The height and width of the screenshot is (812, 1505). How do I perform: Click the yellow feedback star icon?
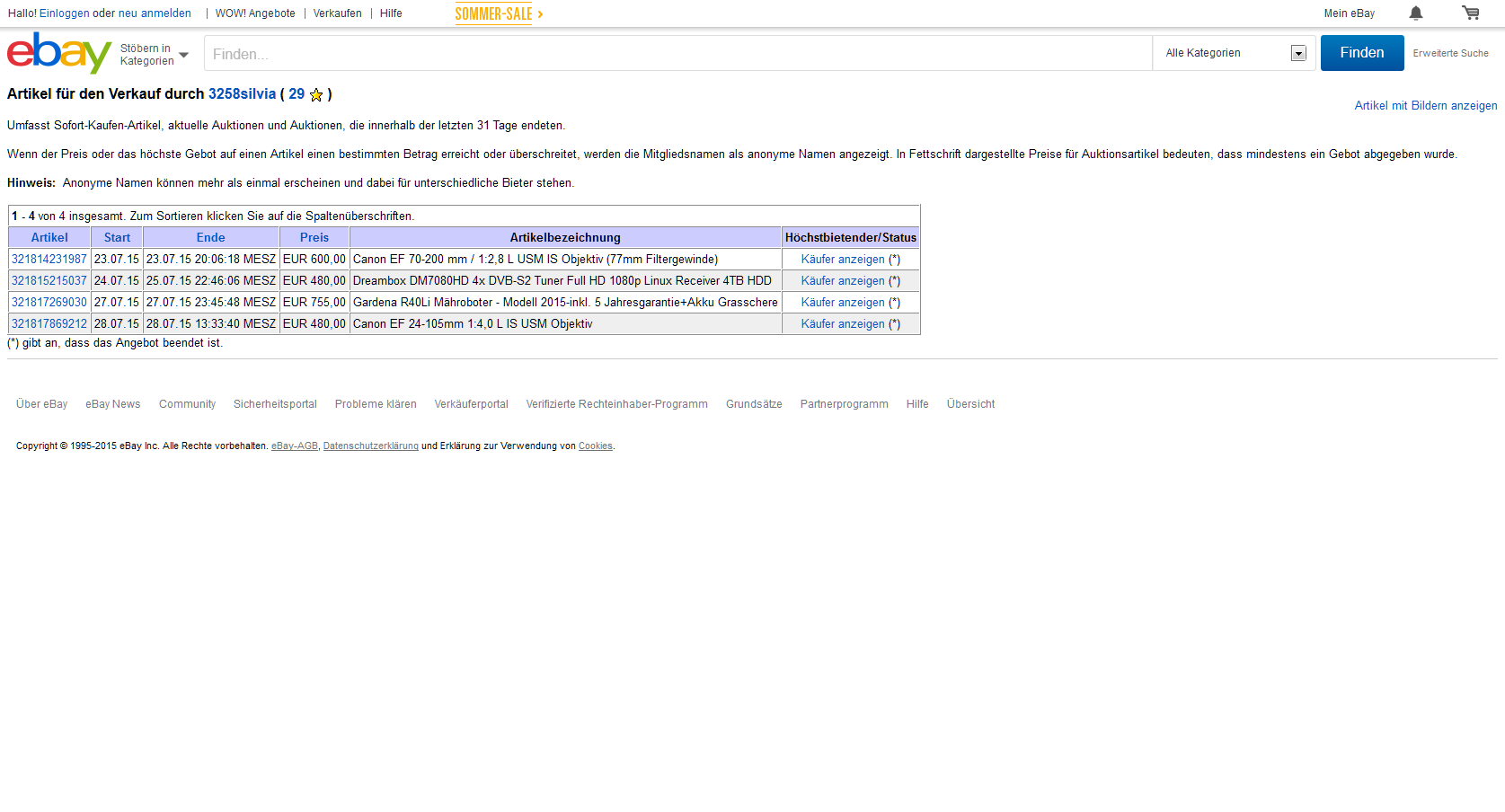click(x=316, y=94)
